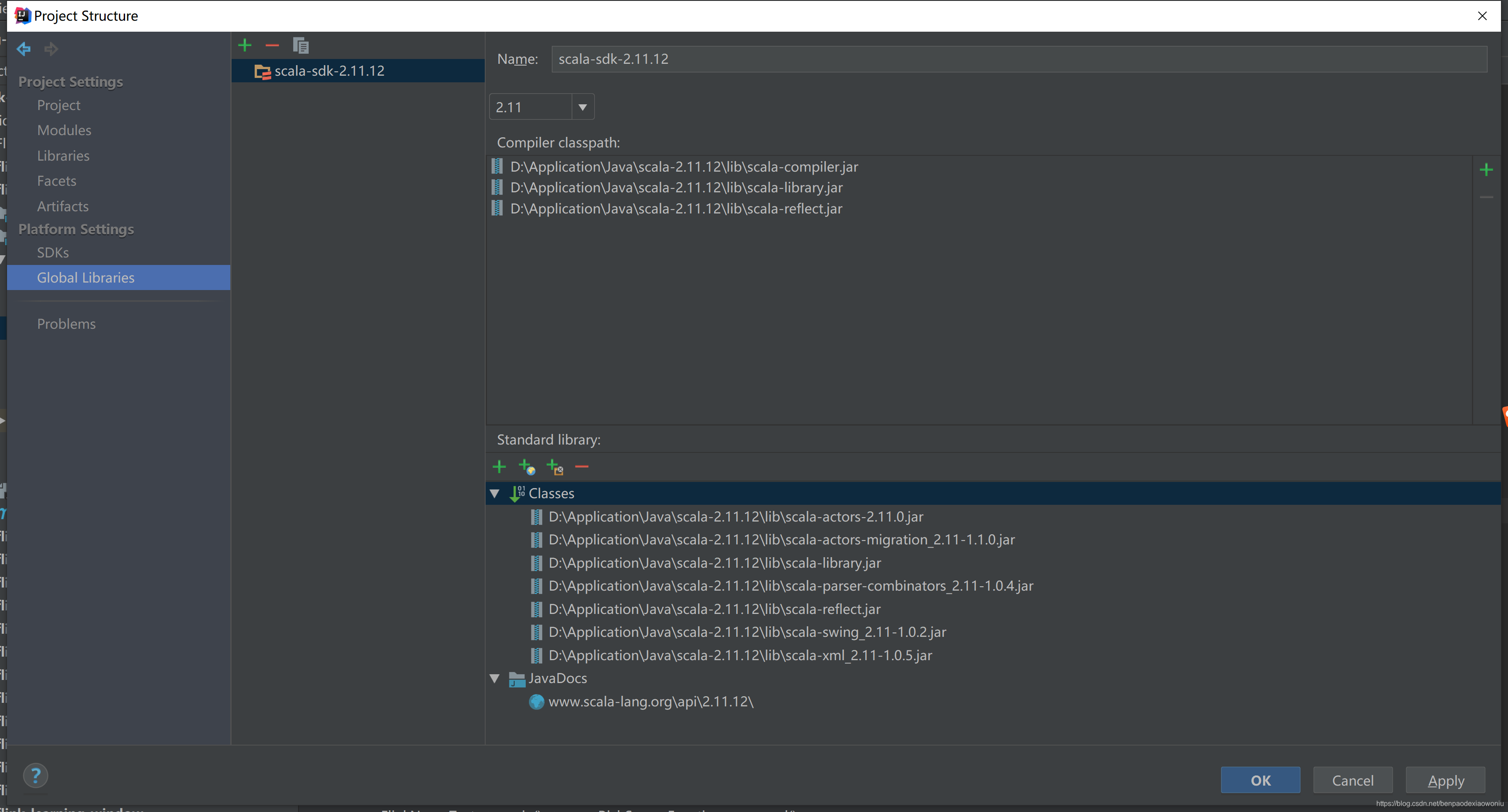Open the Modules settings section

pyautogui.click(x=64, y=130)
